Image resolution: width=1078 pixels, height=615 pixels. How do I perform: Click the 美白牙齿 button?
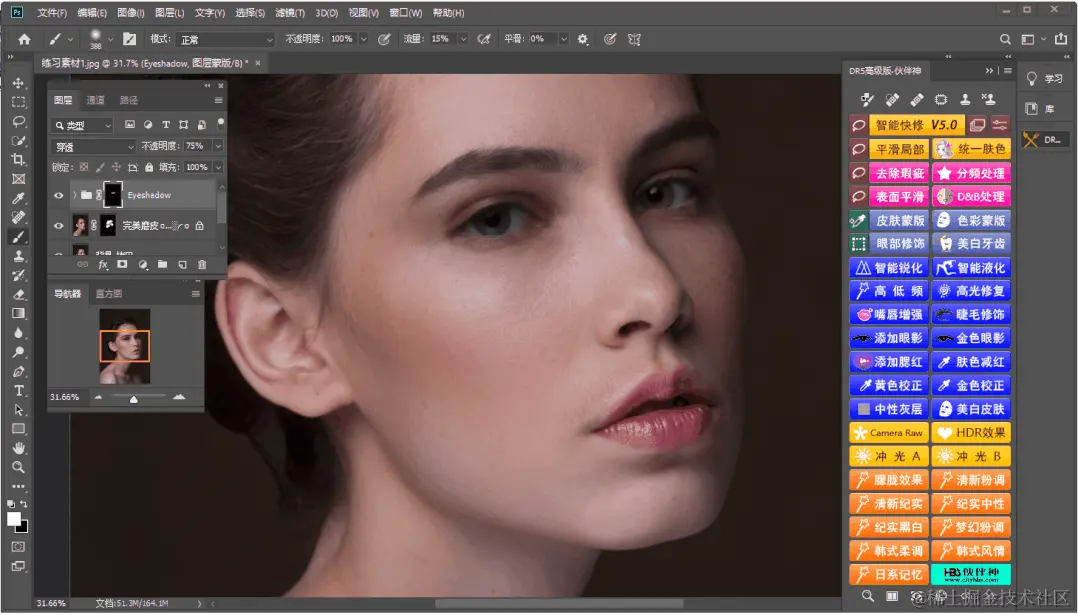point(971,243)
